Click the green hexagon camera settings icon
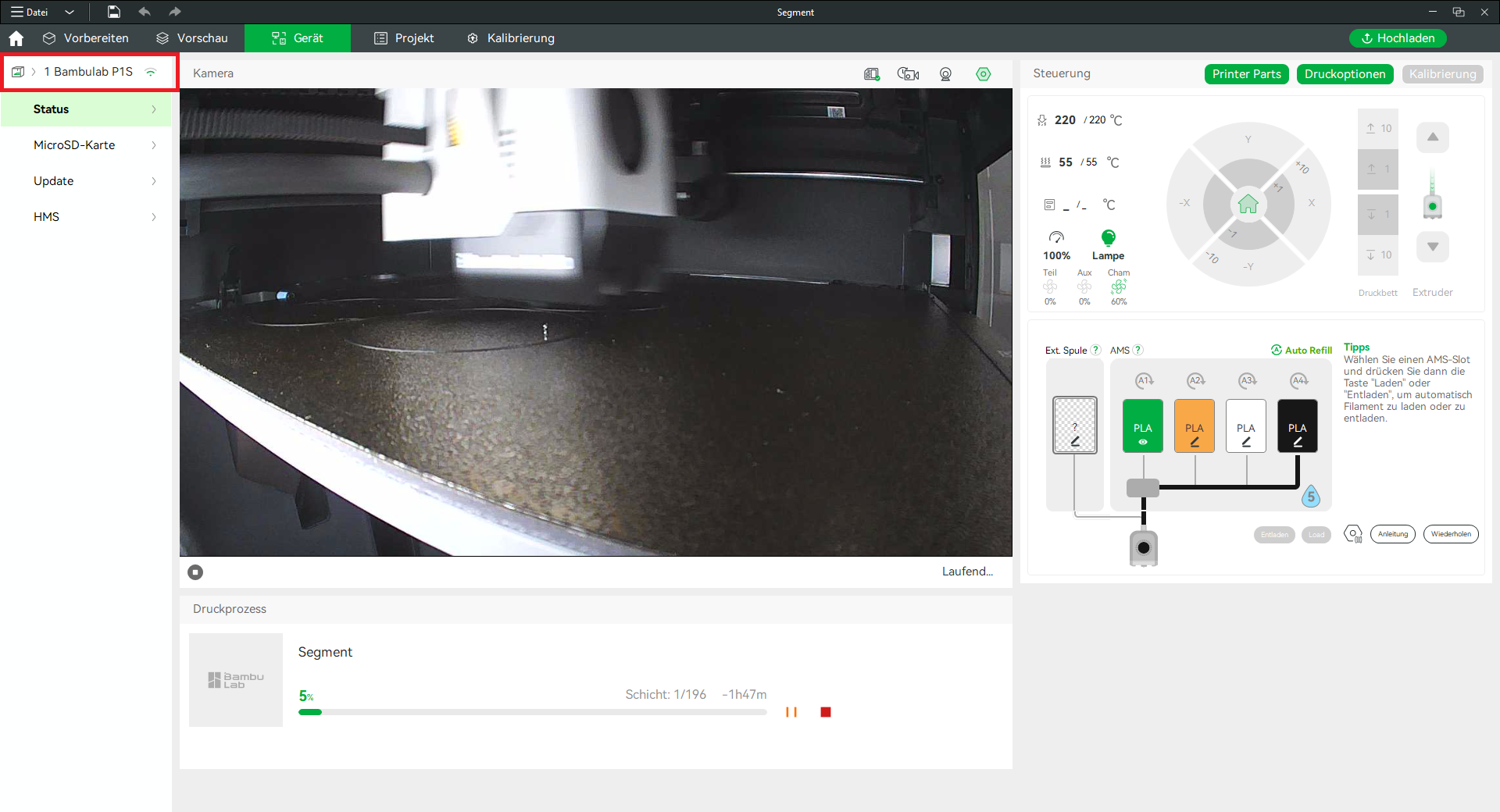 983,74
